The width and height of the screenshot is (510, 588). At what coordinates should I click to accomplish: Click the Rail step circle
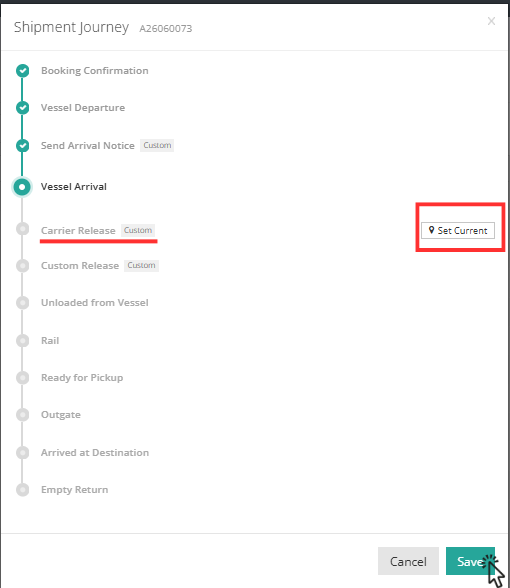22,340
